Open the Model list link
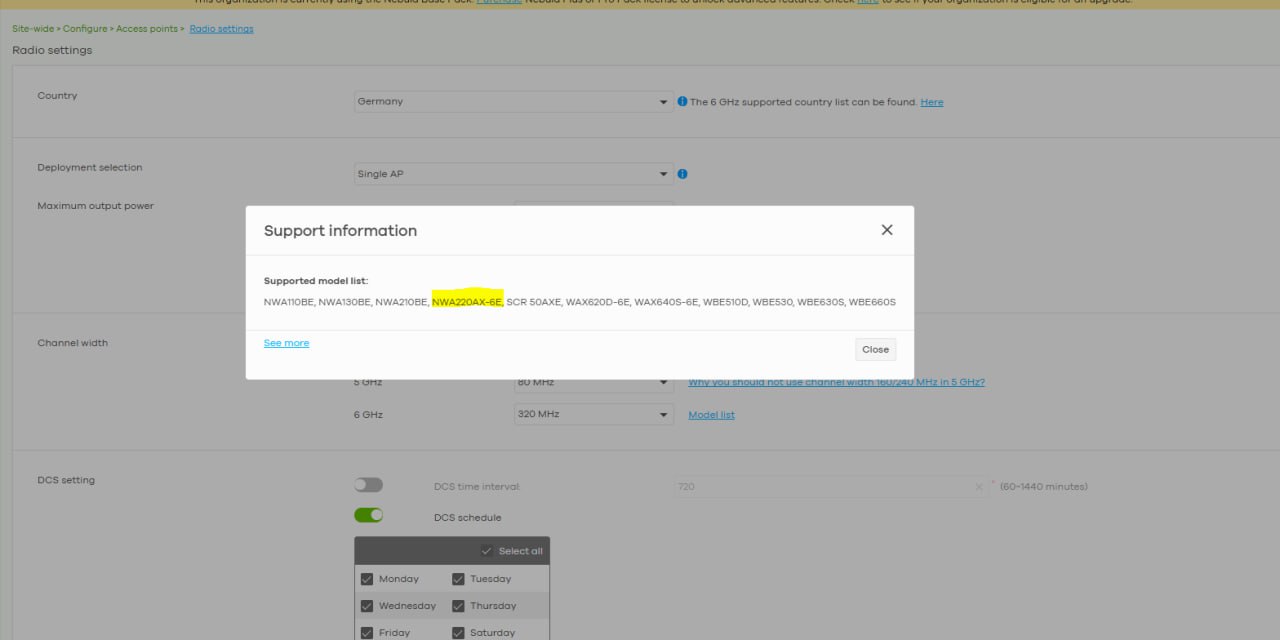 click(711, 415)
